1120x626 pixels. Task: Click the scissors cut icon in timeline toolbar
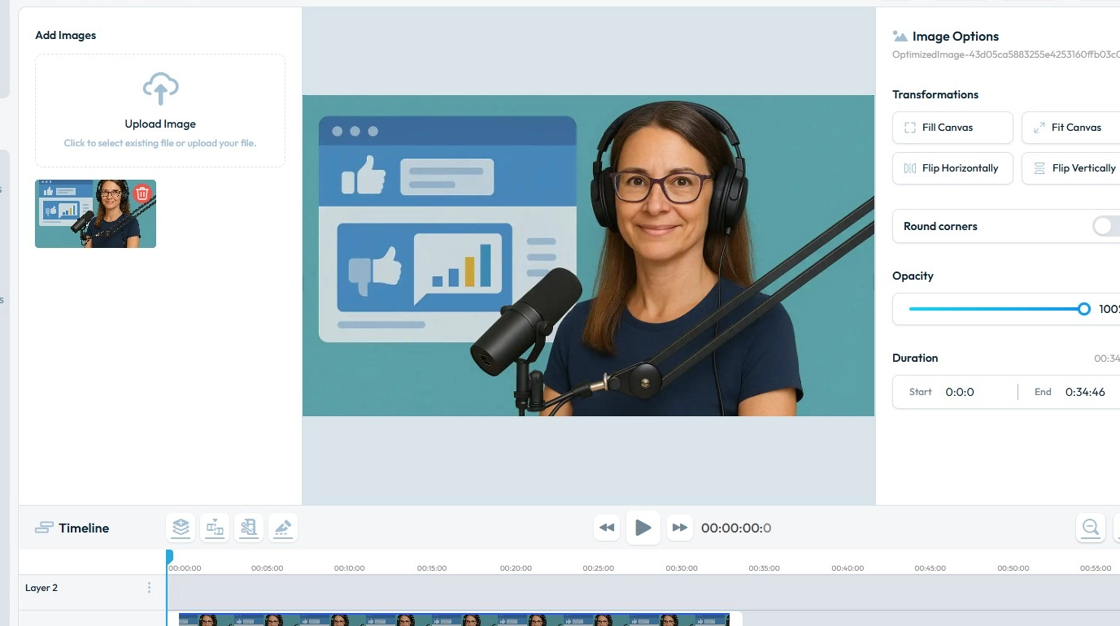[x=249, y=528]
